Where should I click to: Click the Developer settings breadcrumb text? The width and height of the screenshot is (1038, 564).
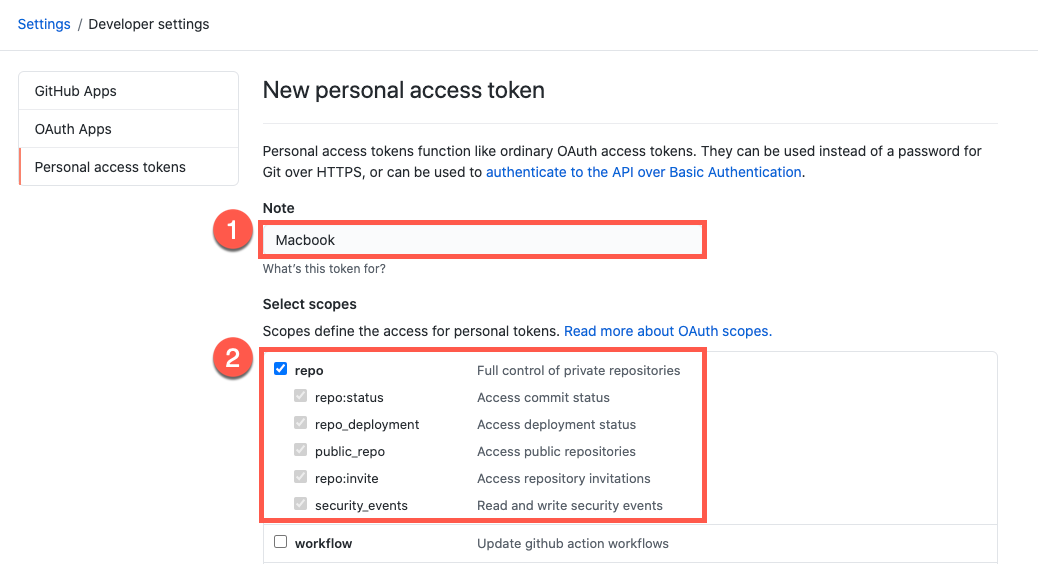[x=149, y=24]
